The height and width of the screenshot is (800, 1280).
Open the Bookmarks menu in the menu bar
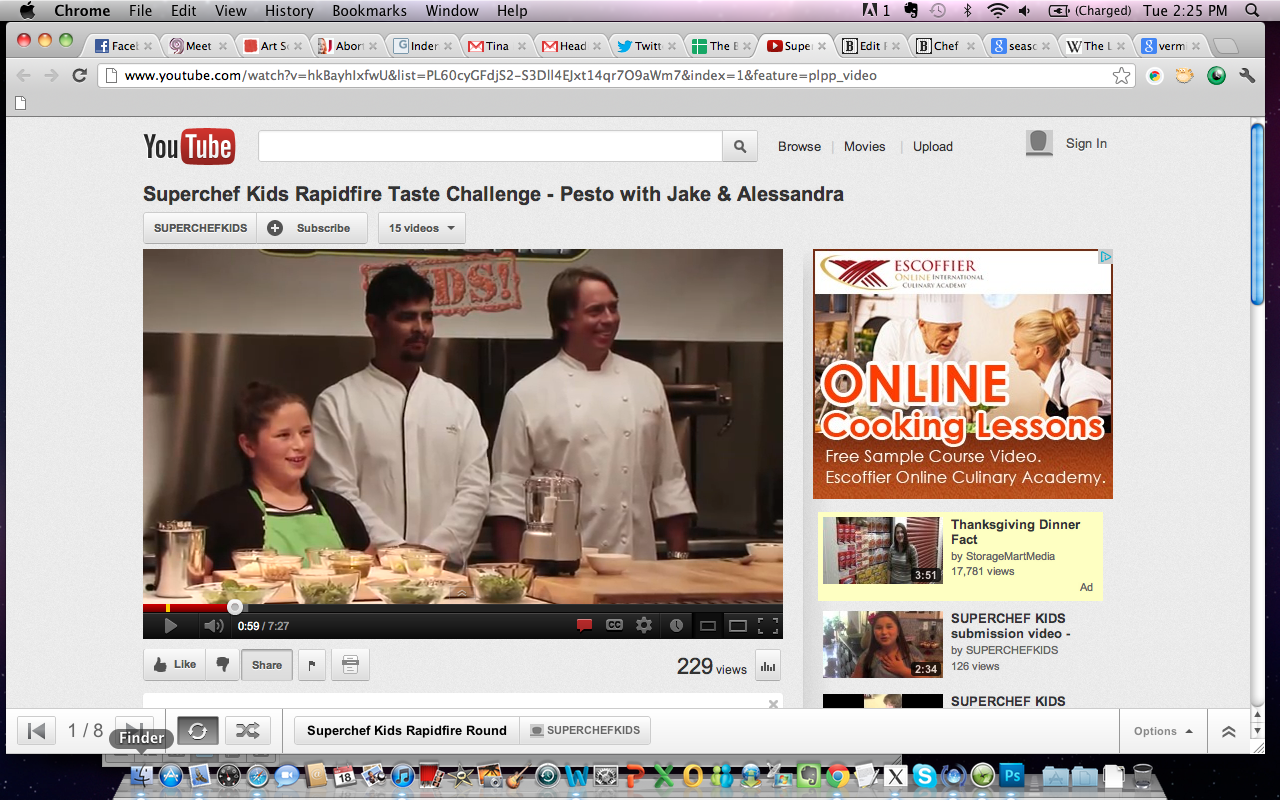[x=371, y=11]
